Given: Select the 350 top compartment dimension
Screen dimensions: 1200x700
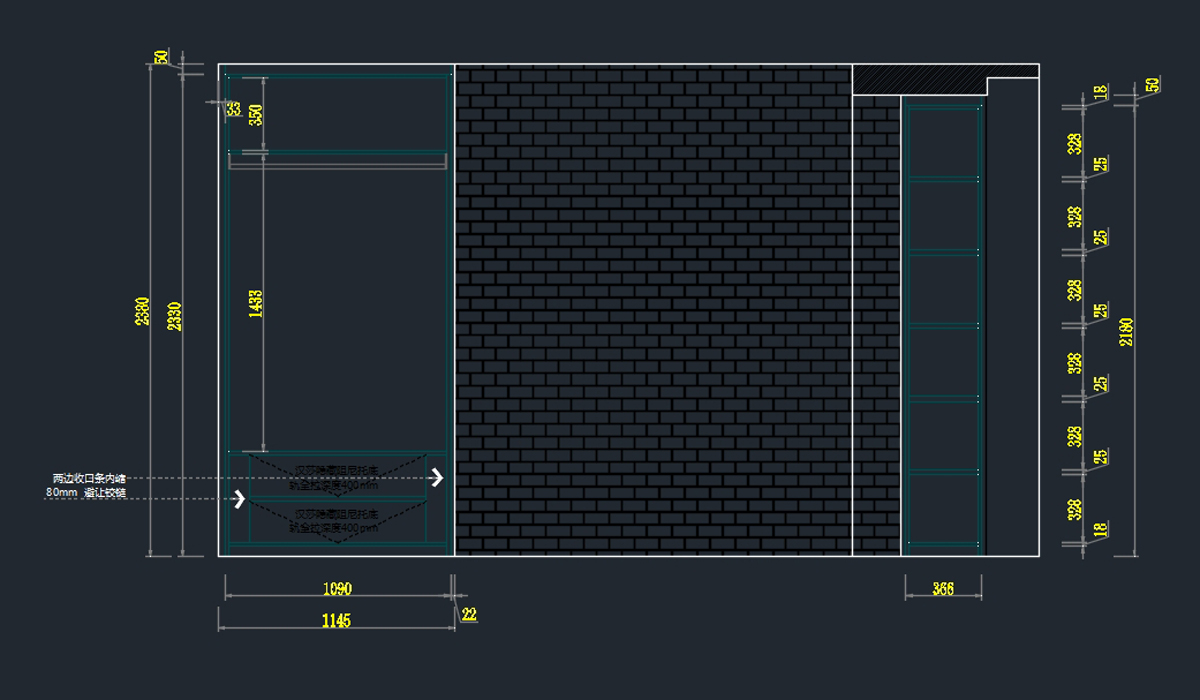Looking at the screenshot, I should click(x=256, y=114).
